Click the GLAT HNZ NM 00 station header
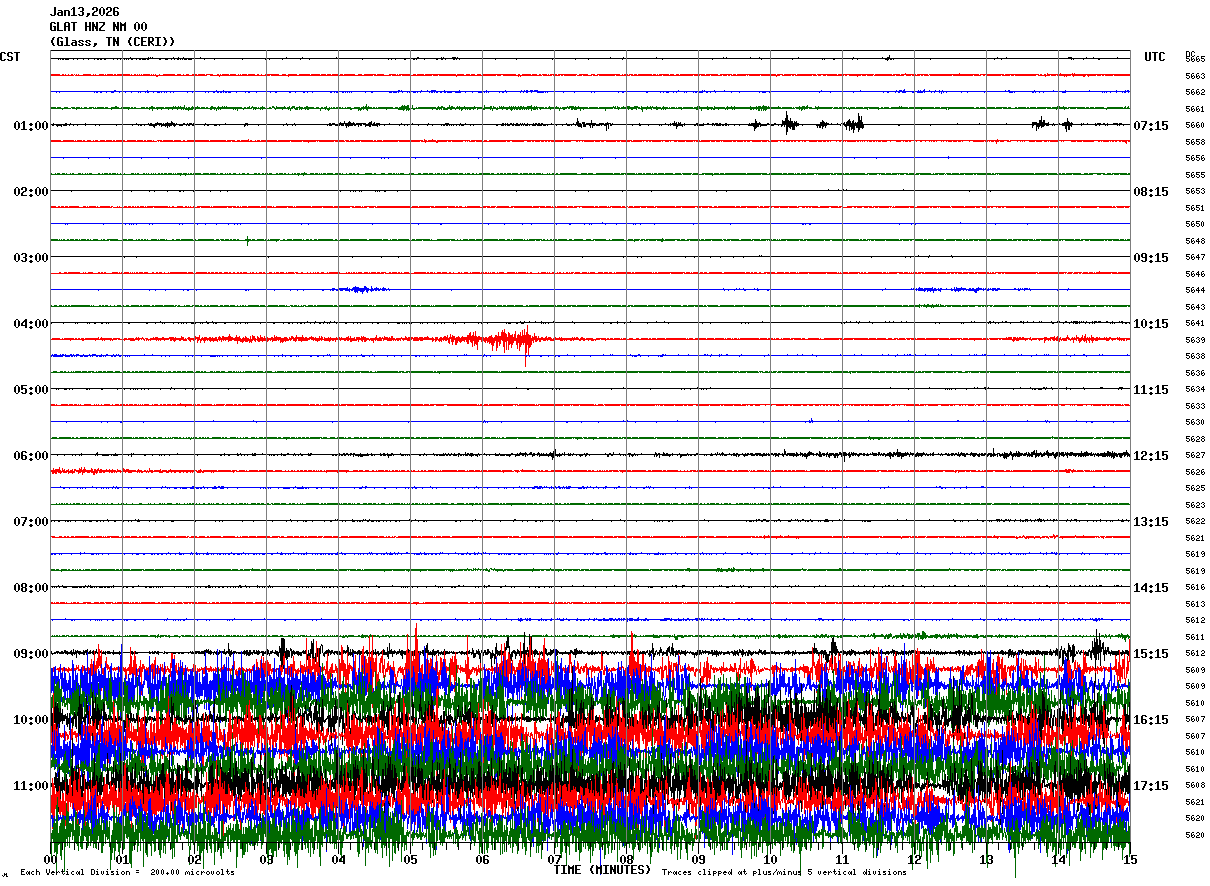Viewport: 1210px width, 886px height. coord(98,27)
